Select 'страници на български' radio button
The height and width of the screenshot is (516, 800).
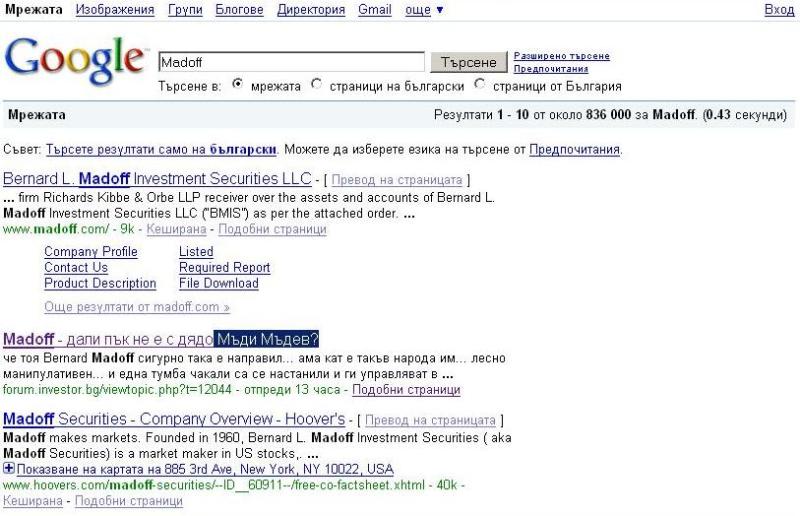317,85
